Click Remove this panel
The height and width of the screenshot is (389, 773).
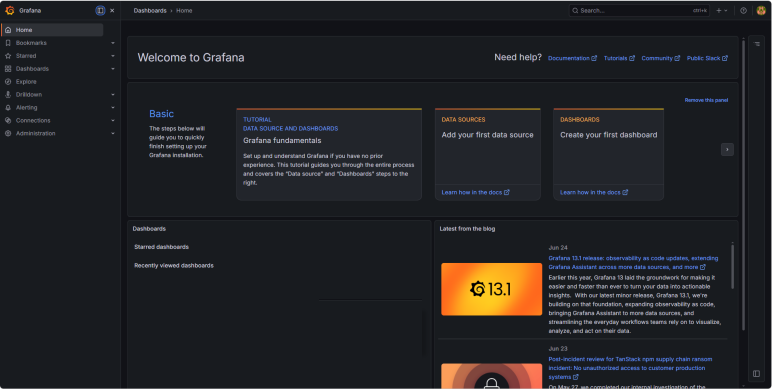tap(706, 100)
